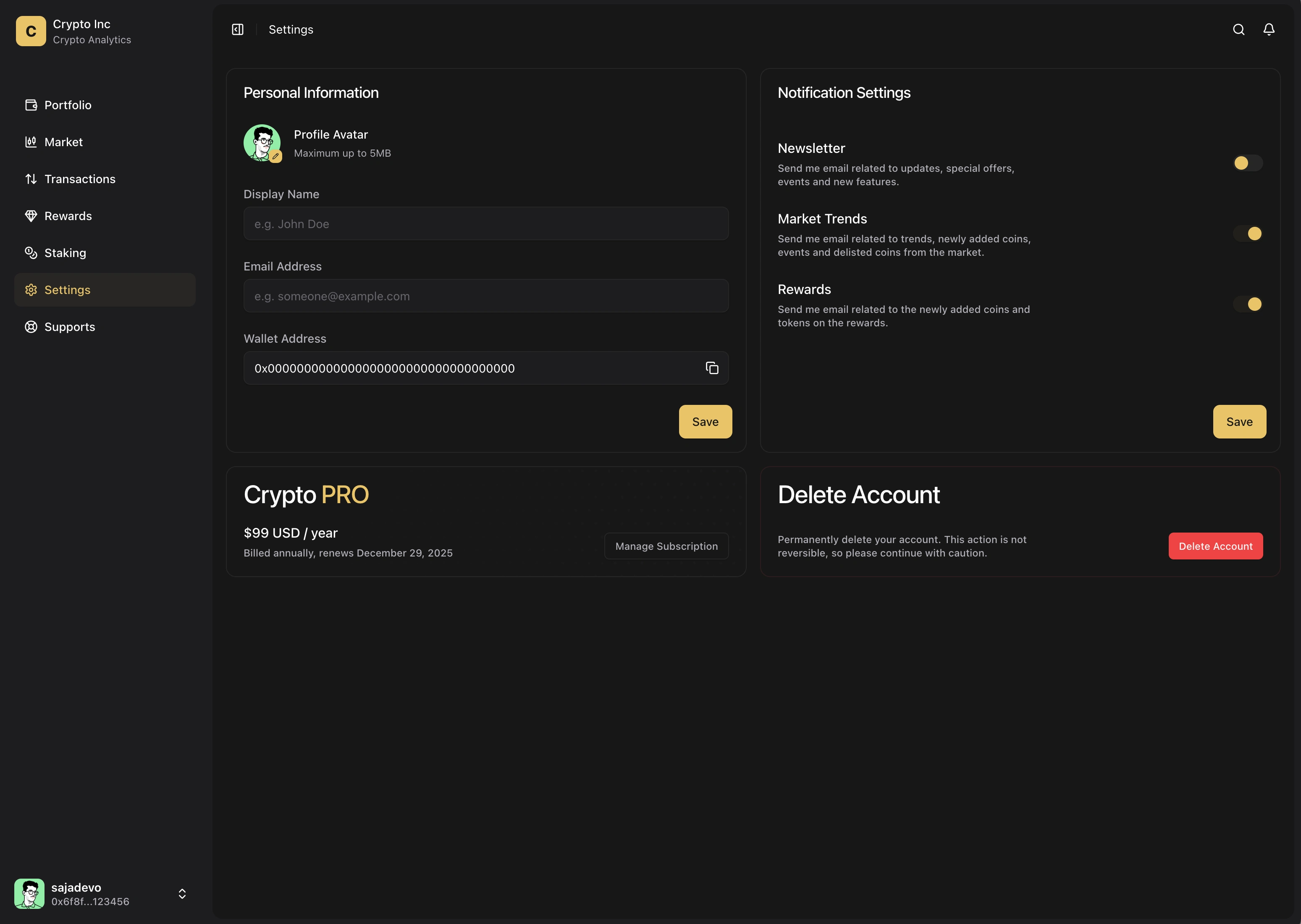Copy the wallet address with copy icon
The image size is (1301, 924).
coord(712,368)
